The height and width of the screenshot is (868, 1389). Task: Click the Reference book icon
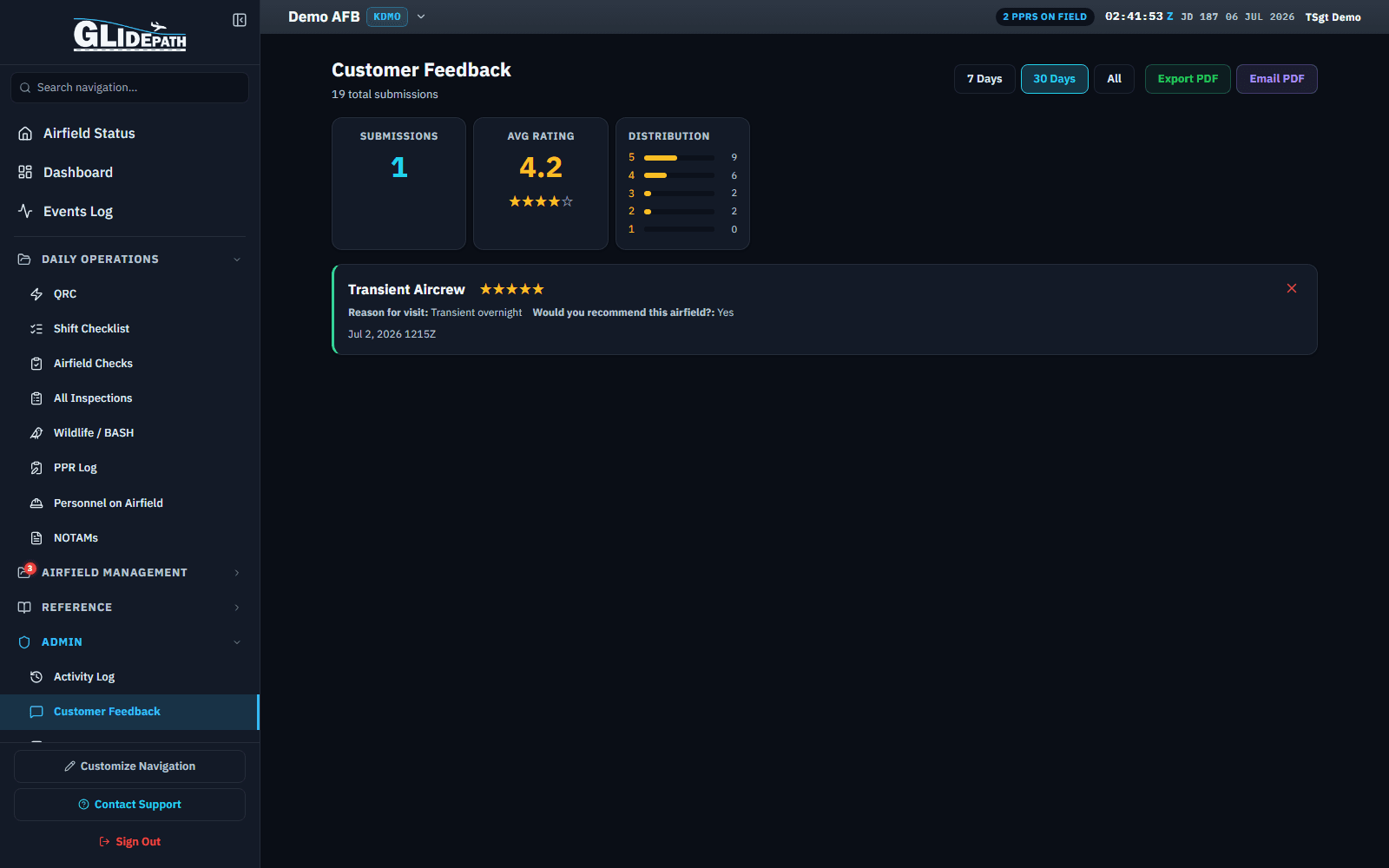tap(24, 608)
